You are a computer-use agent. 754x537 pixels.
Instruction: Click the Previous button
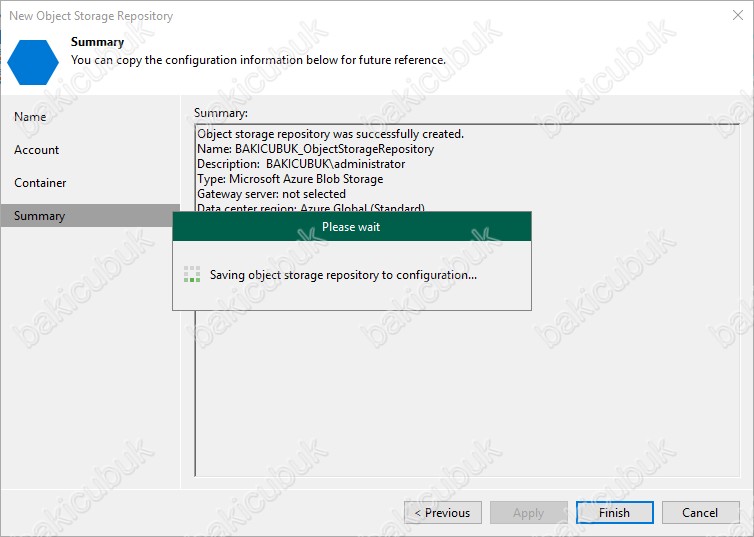pos(443,512)
